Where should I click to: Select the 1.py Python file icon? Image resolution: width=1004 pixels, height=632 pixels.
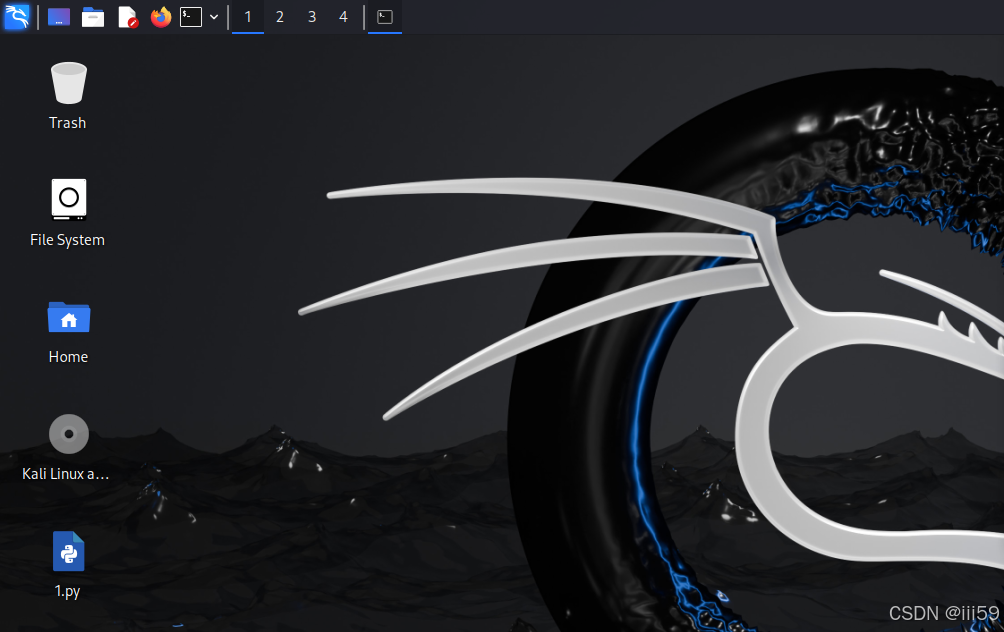point(69,551)
